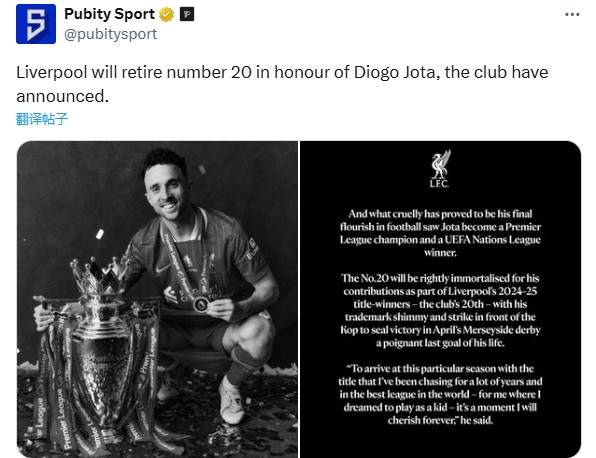Click the 'final flourish in football' paragraph
This screenshot has height=458, width=596.
coord(440,233)
